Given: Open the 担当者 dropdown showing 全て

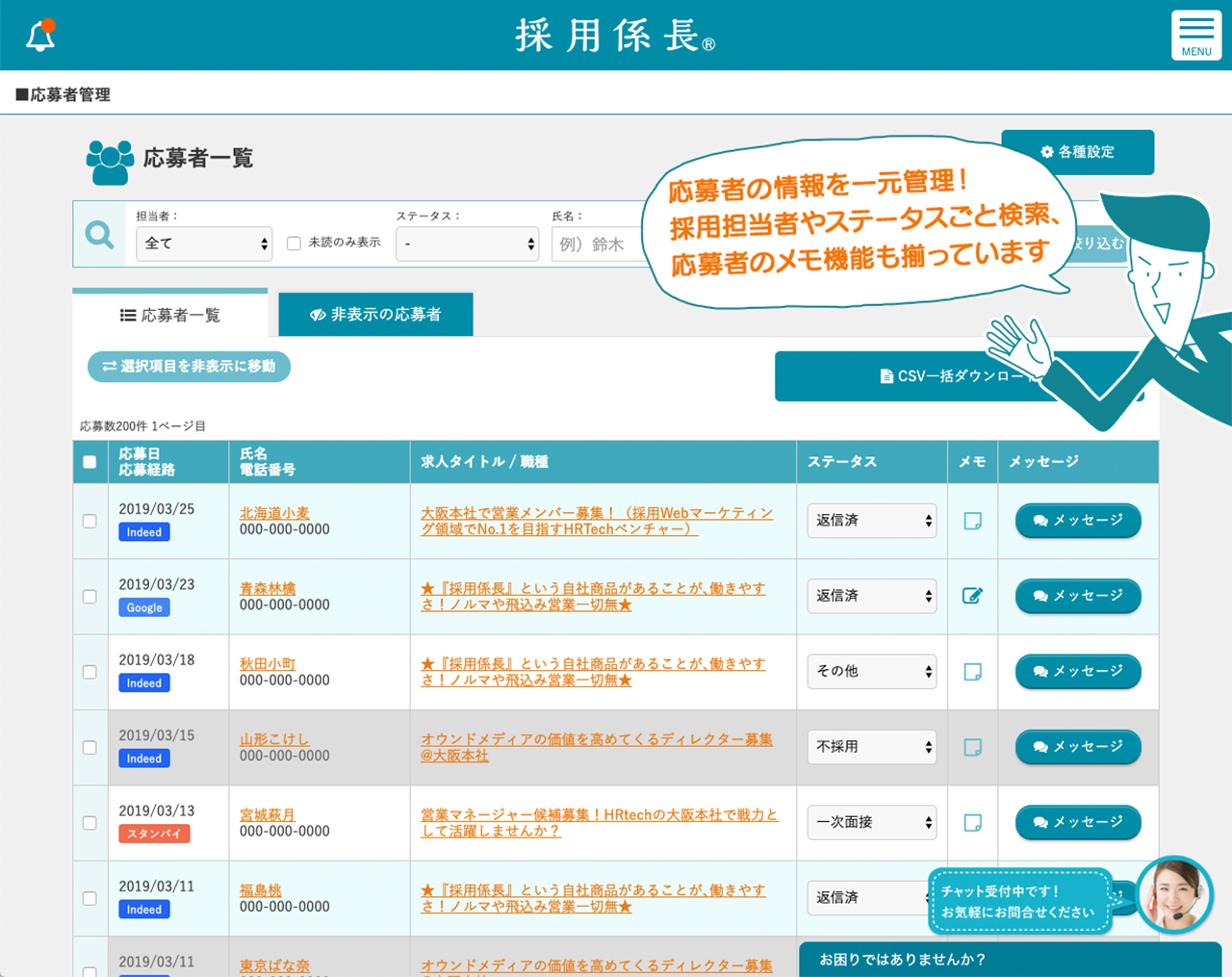Looking at the screenshot, I should point(204,244).
